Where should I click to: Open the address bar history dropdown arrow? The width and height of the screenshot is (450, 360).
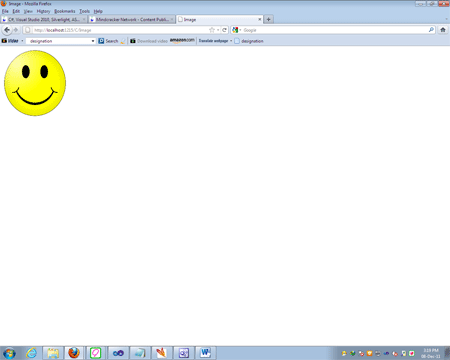[218, 30]
